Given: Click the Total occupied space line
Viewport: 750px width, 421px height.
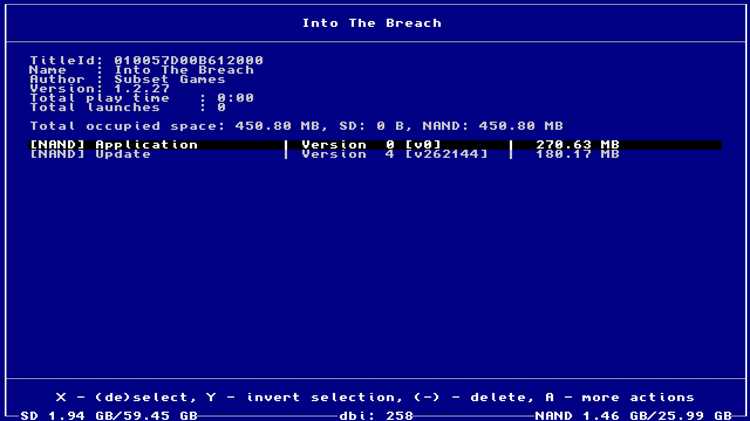Looking at the screenshot, I should (297, 126).
